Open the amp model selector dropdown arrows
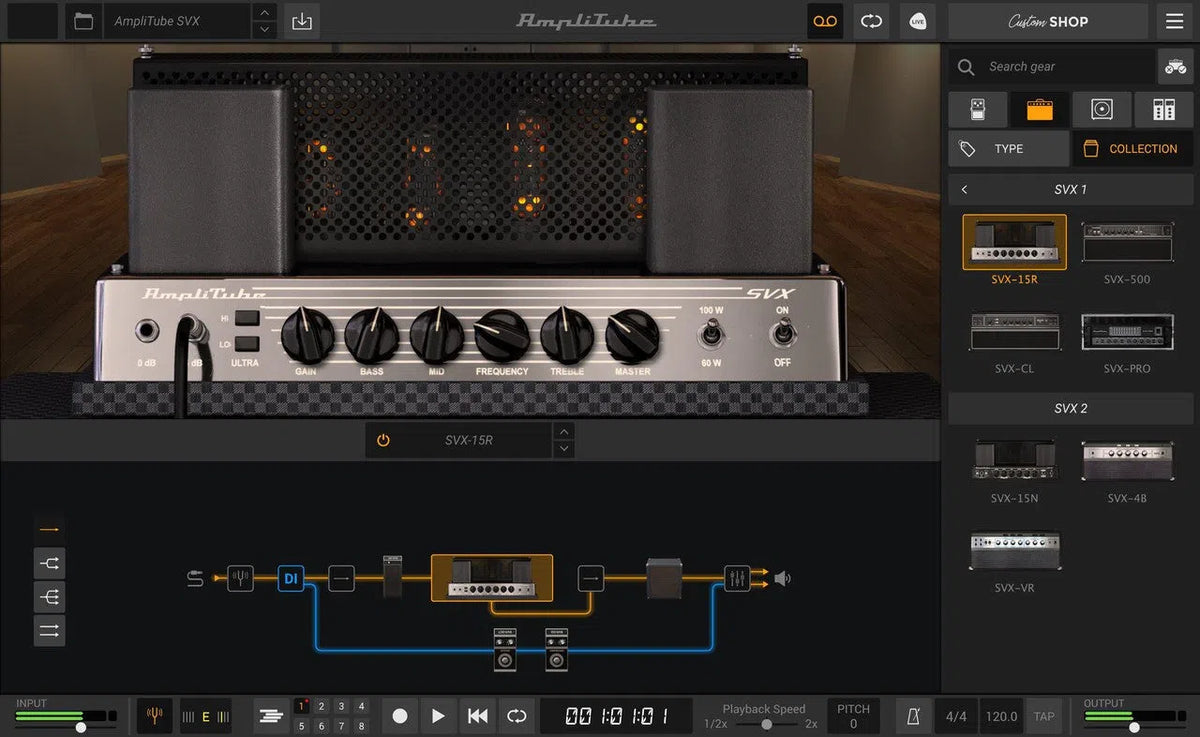The image size is (1200, 737). [x=564, y=439]
